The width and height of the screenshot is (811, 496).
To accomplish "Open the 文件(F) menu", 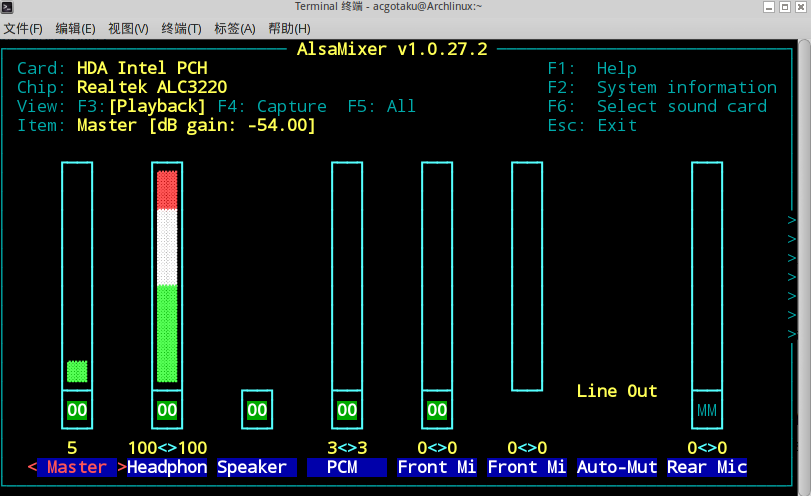I will coord(23,28).
